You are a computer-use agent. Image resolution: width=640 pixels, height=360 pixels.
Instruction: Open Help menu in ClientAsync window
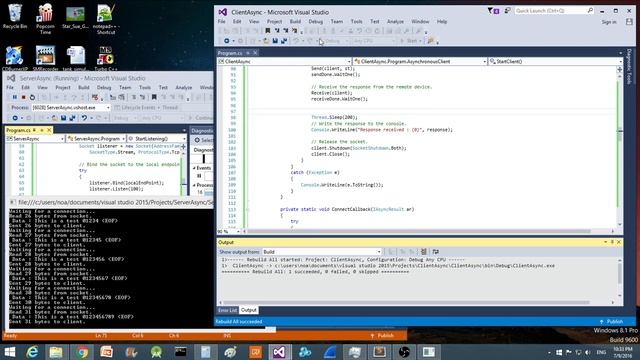point(442,22)
